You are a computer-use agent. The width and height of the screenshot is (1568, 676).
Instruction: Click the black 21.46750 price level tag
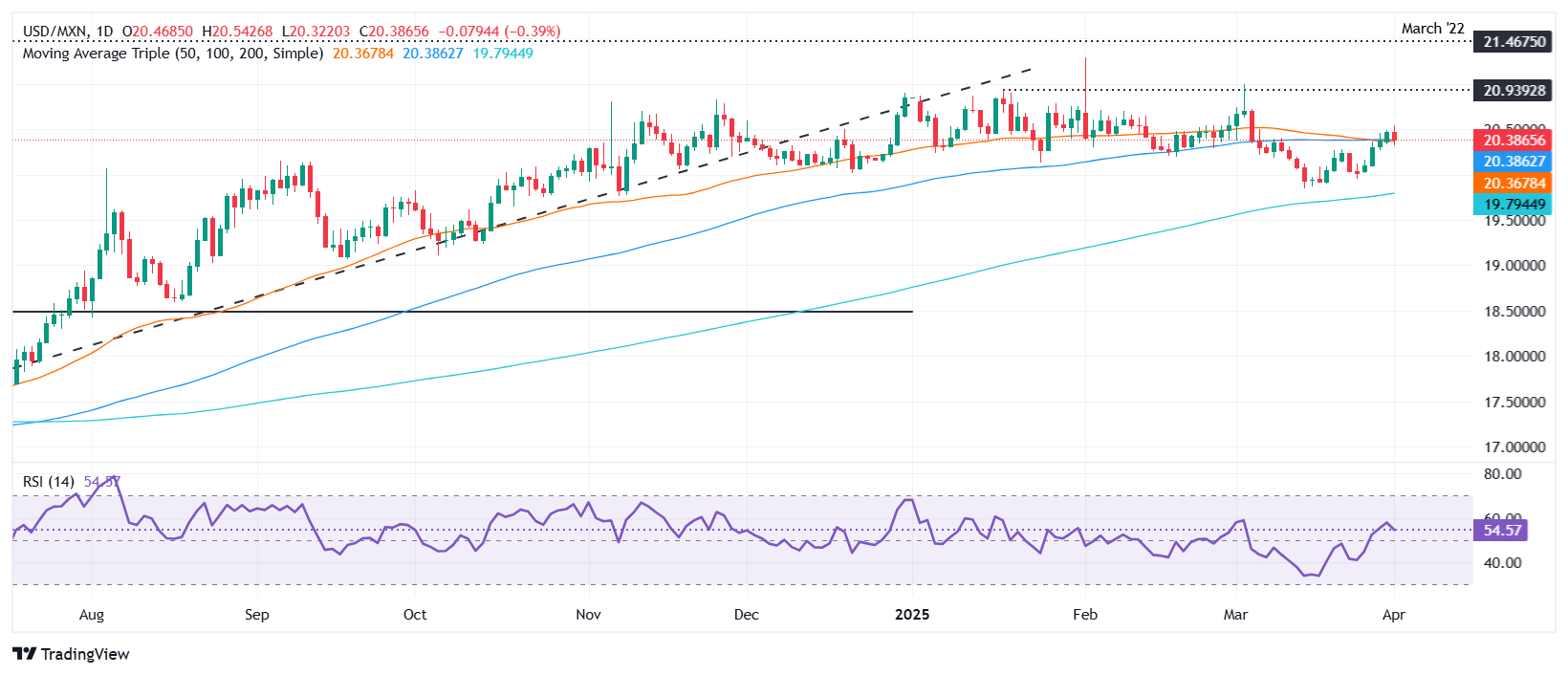coord(1514,42)
